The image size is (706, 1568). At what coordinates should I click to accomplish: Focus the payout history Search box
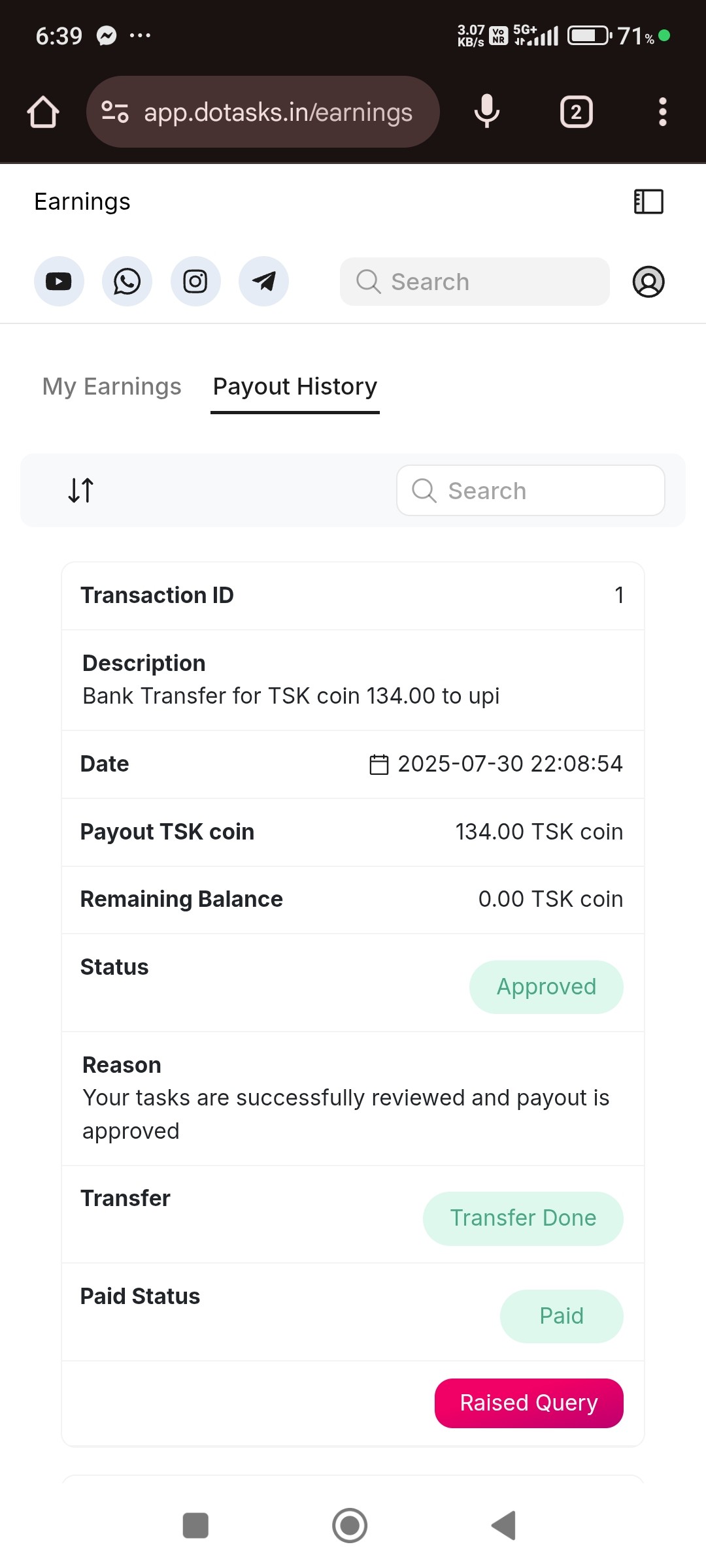click(531, 490)
